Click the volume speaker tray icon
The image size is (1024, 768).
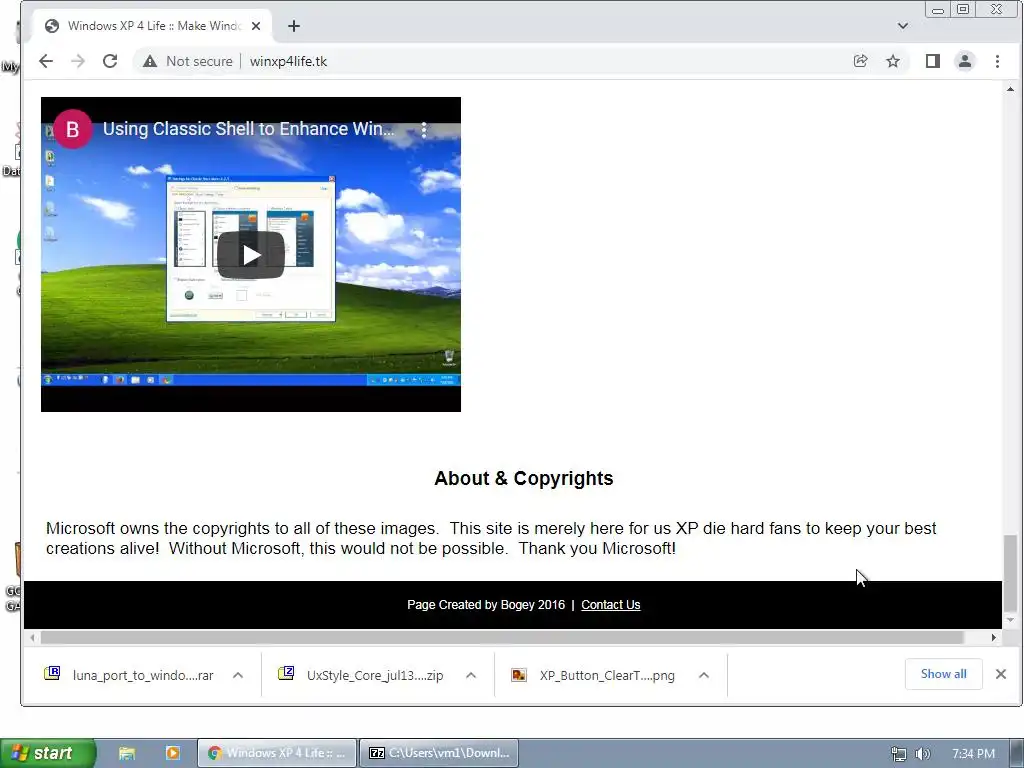click(x=922, y=754)
